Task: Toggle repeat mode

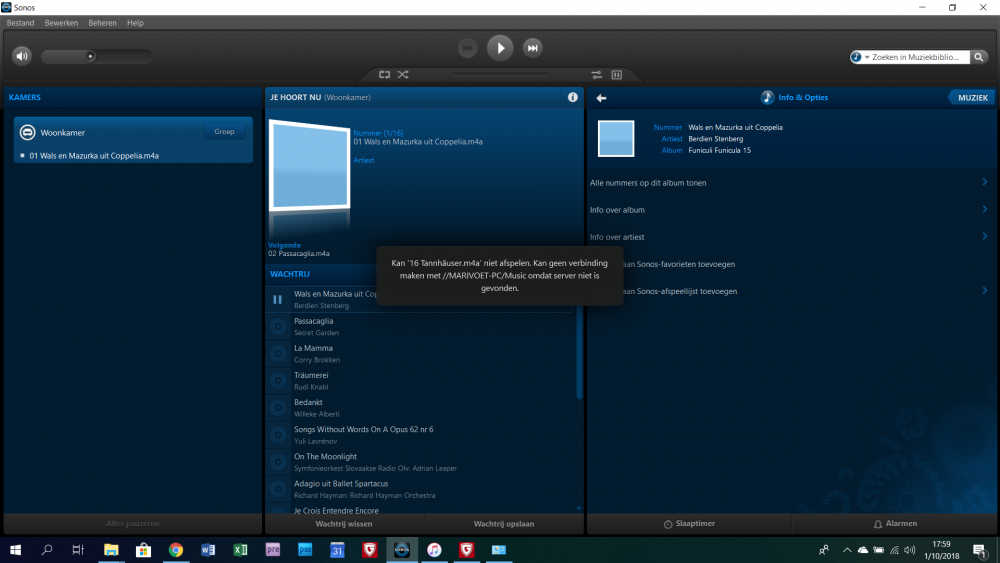Action: coord(384,74)
